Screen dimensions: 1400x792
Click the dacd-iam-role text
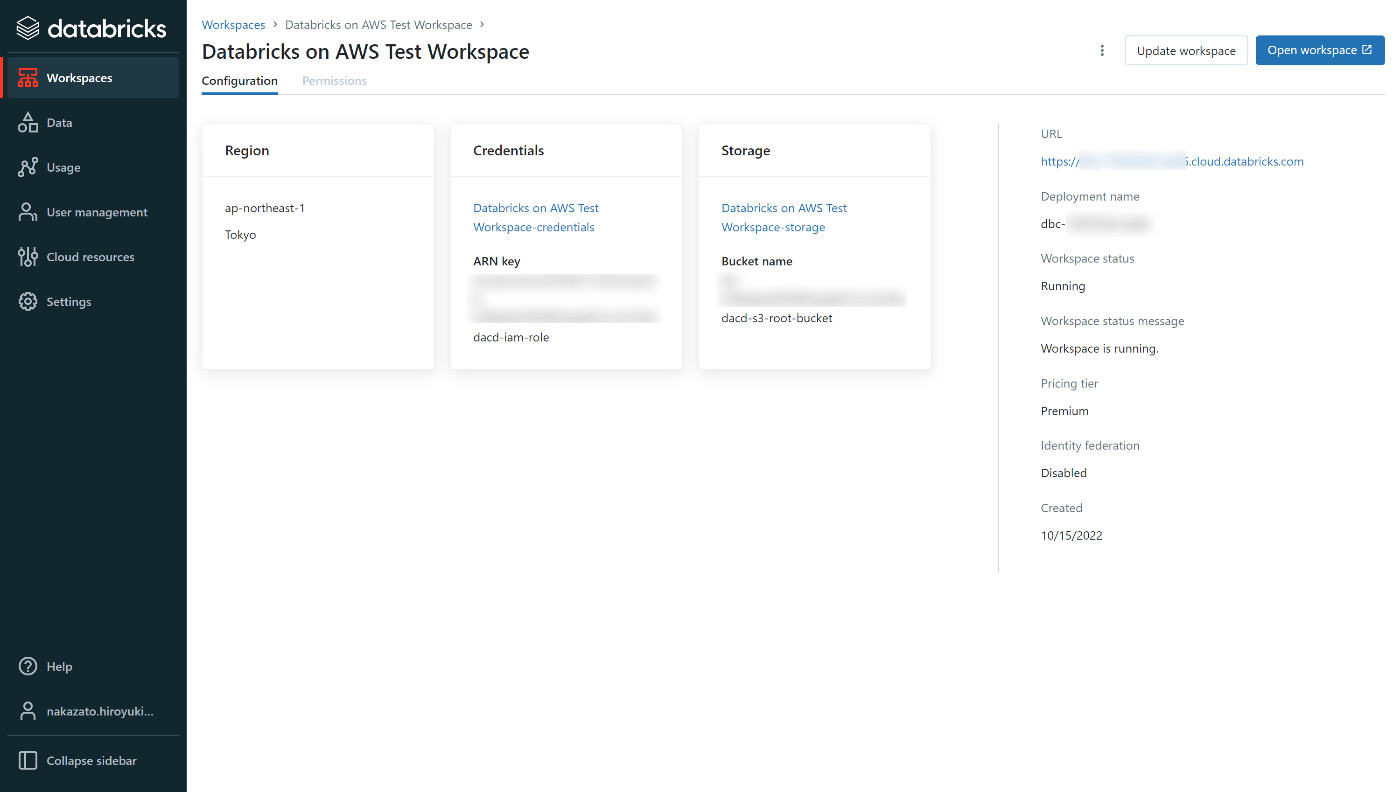click(511, 337)
